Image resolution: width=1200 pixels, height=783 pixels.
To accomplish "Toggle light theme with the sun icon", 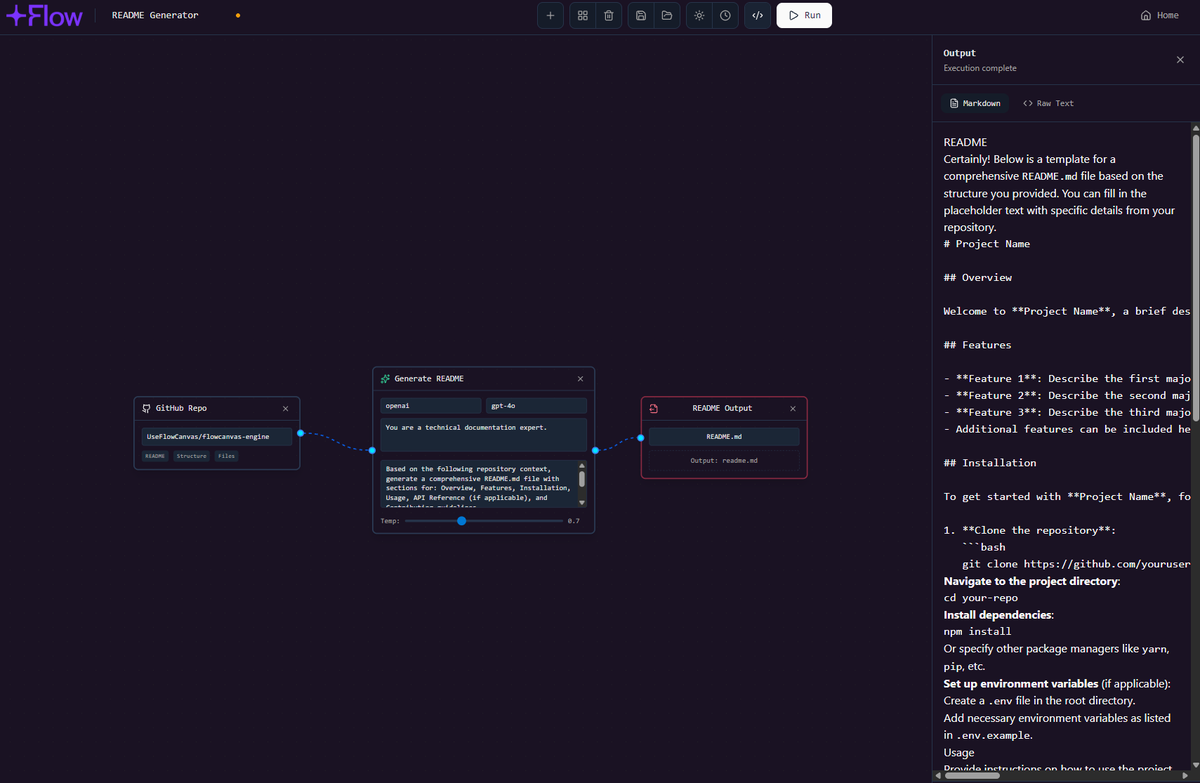I will point(699,15).
